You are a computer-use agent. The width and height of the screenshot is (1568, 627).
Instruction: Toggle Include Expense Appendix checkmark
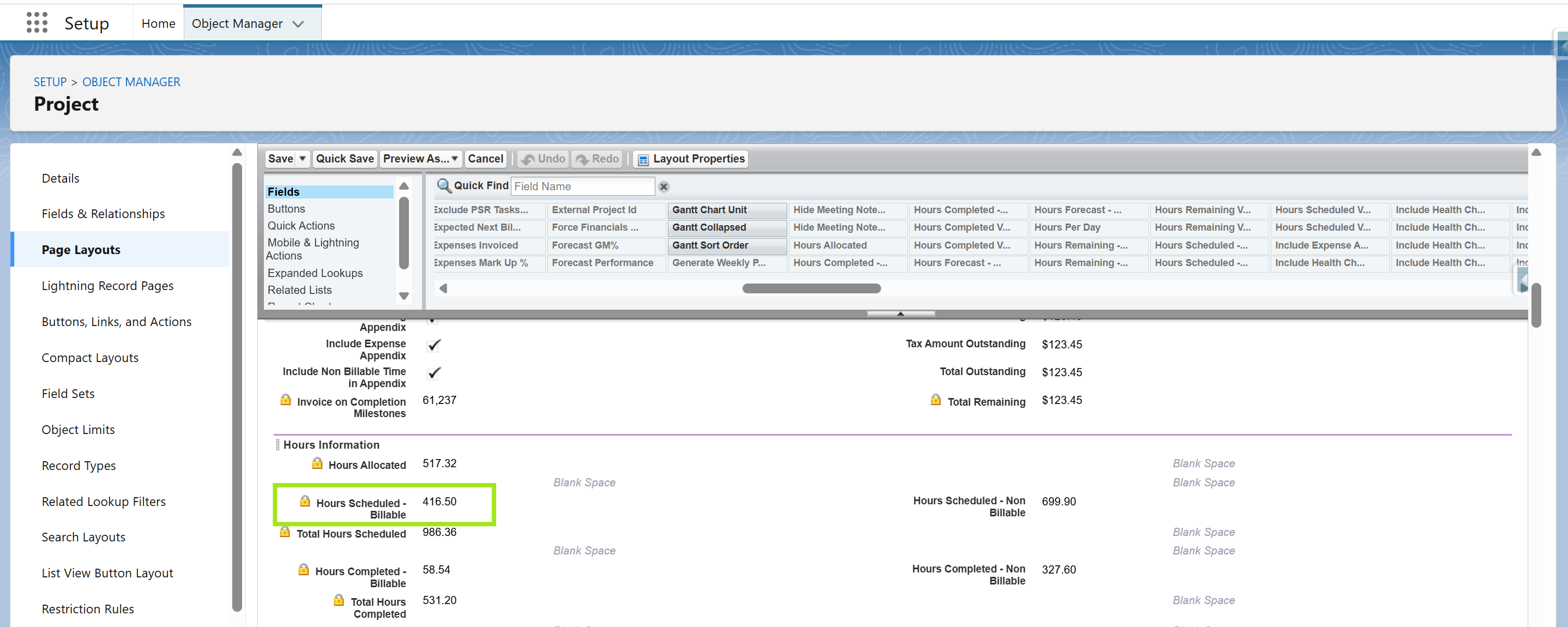point(434,345)
